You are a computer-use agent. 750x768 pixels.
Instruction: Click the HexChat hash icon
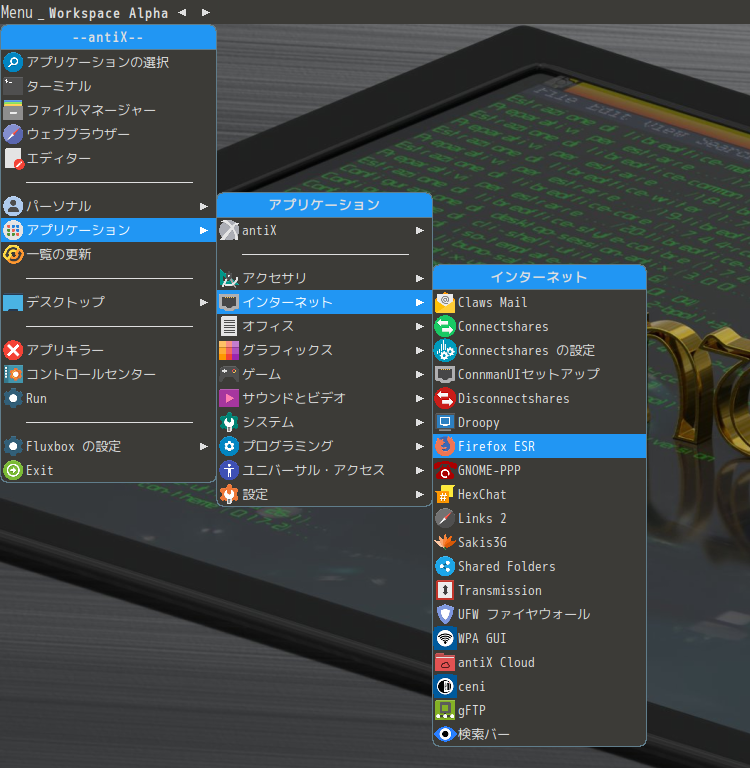click(445, 494)
